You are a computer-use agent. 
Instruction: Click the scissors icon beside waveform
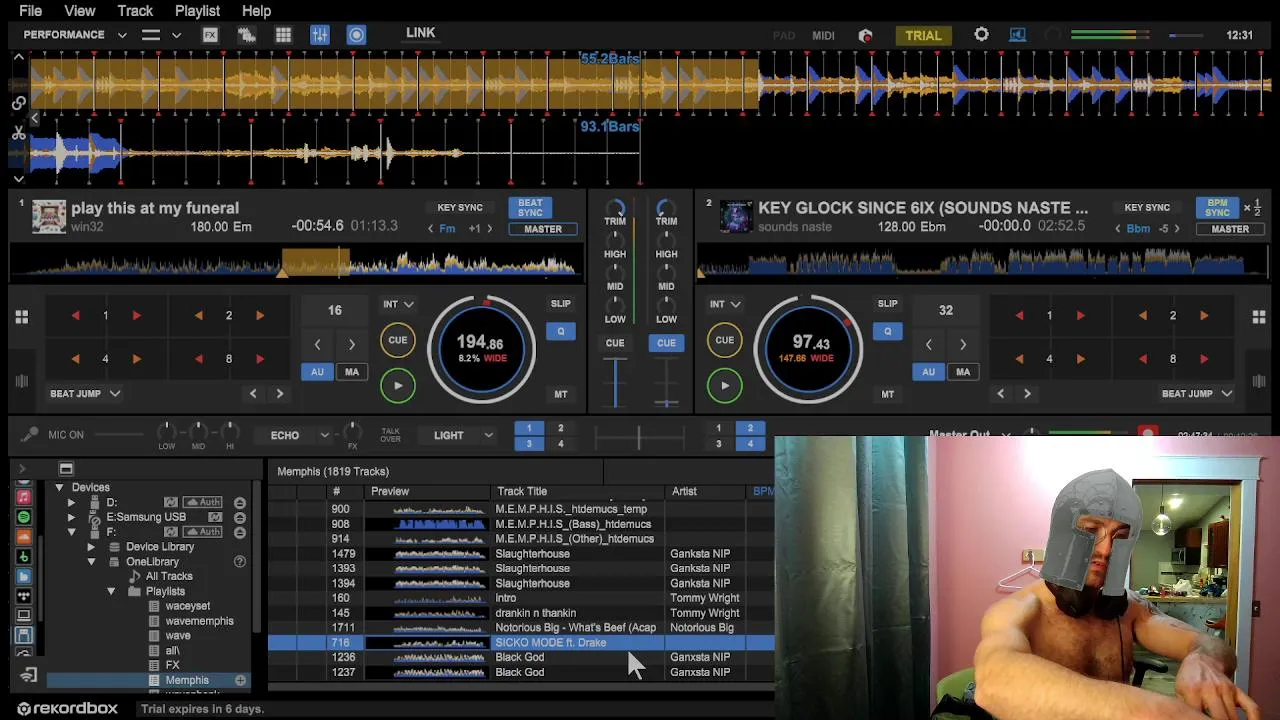point(18,133)
